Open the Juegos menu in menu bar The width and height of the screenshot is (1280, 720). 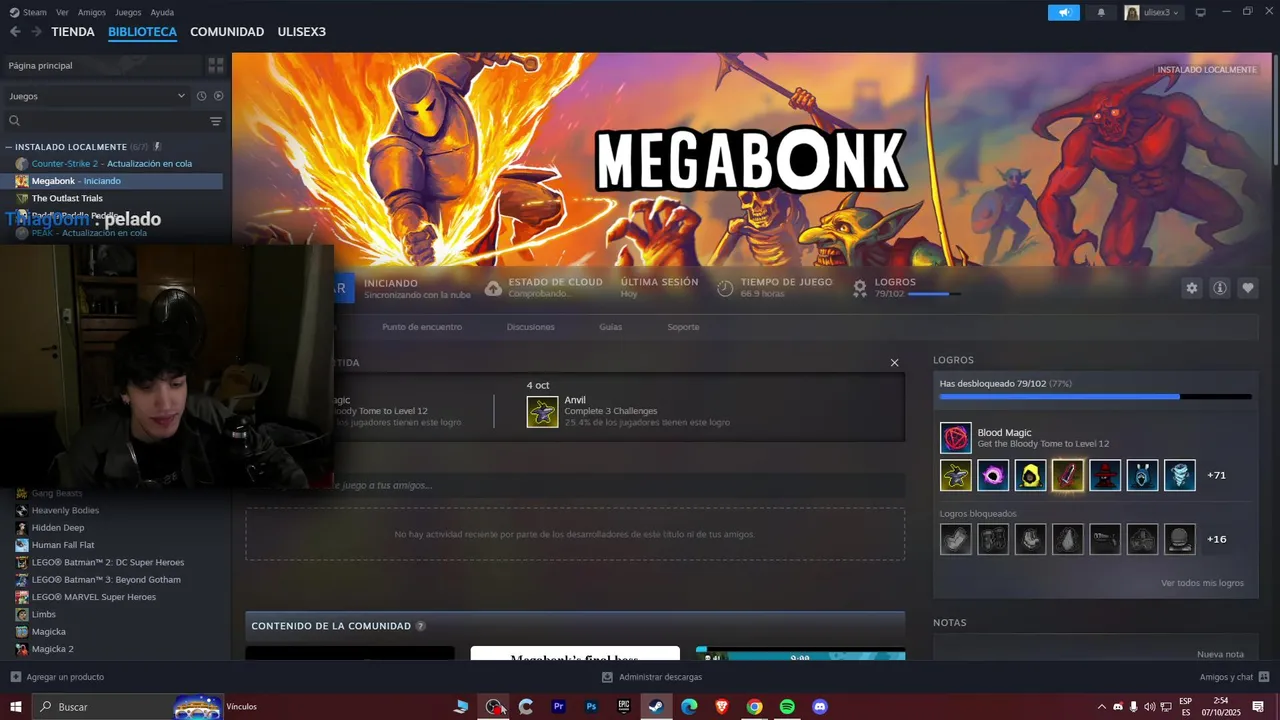tap(128, 12)
